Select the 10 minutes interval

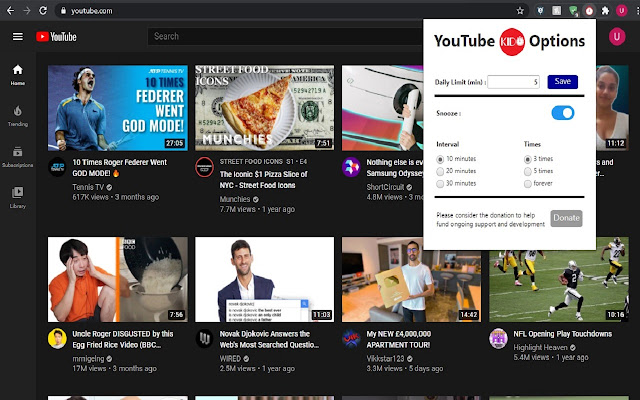coord(440,159)
